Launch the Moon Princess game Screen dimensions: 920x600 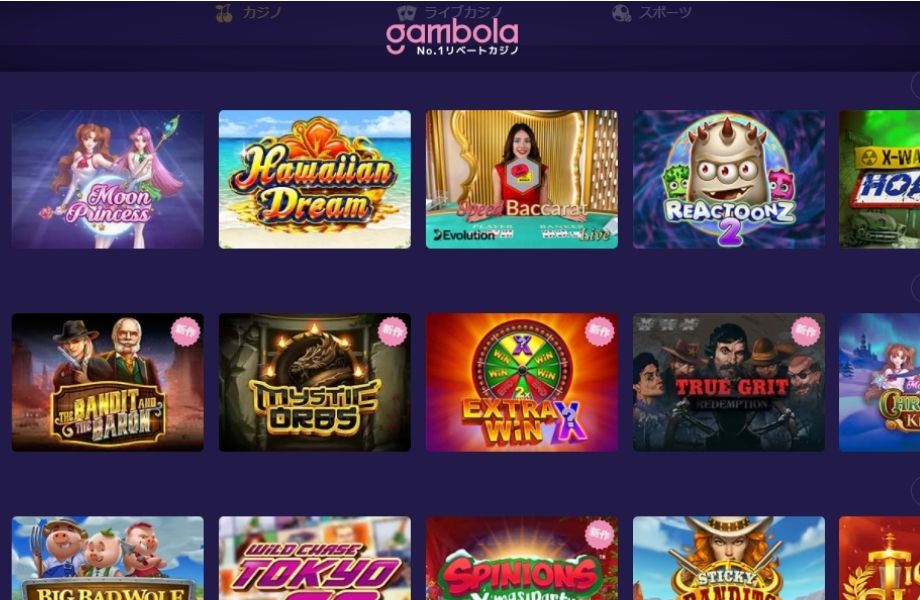(108, 179)
